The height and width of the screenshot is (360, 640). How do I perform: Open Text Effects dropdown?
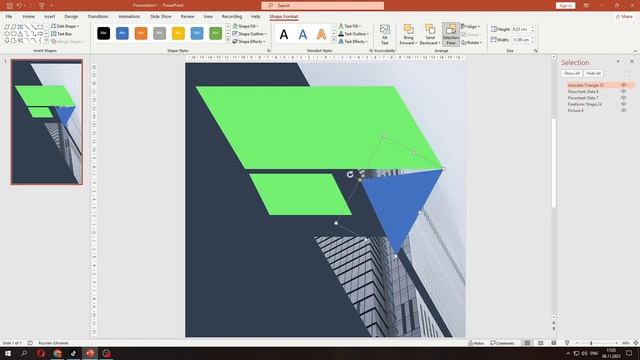[353, 42]
